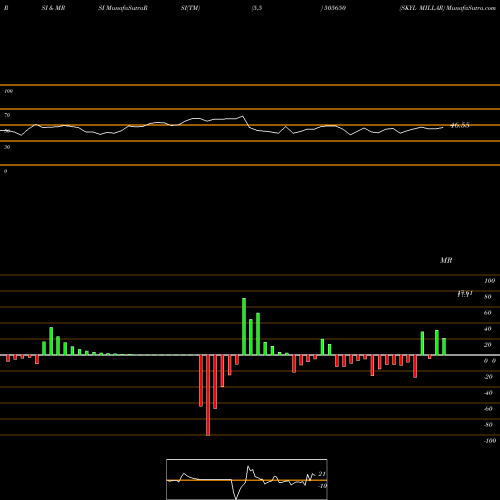The height and width of the screenshot is (500, 500).
Task: Click the -60 label on MR axis
Action: pos(488,409)
